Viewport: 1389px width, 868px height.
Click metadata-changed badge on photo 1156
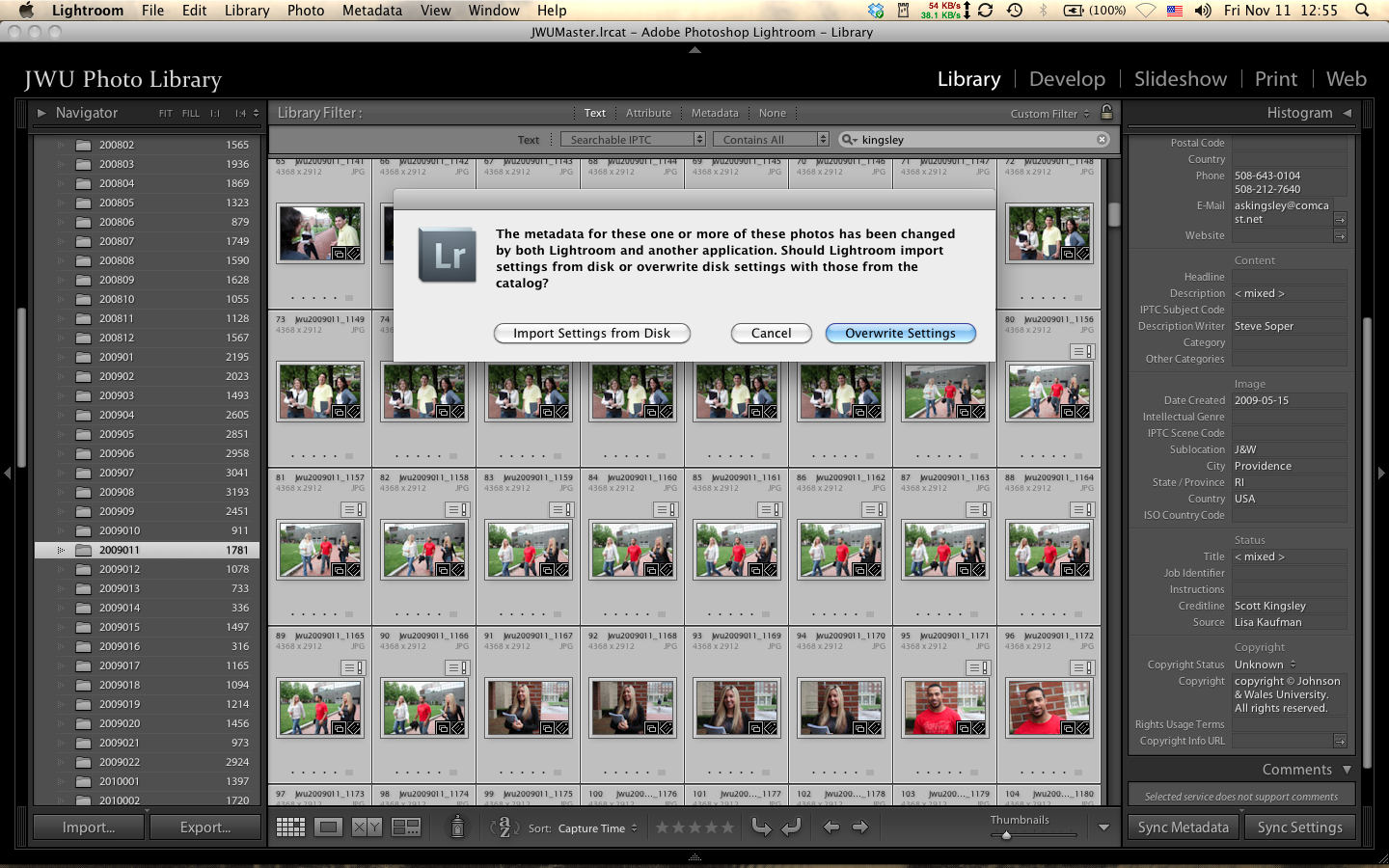tap(1082, 351)
